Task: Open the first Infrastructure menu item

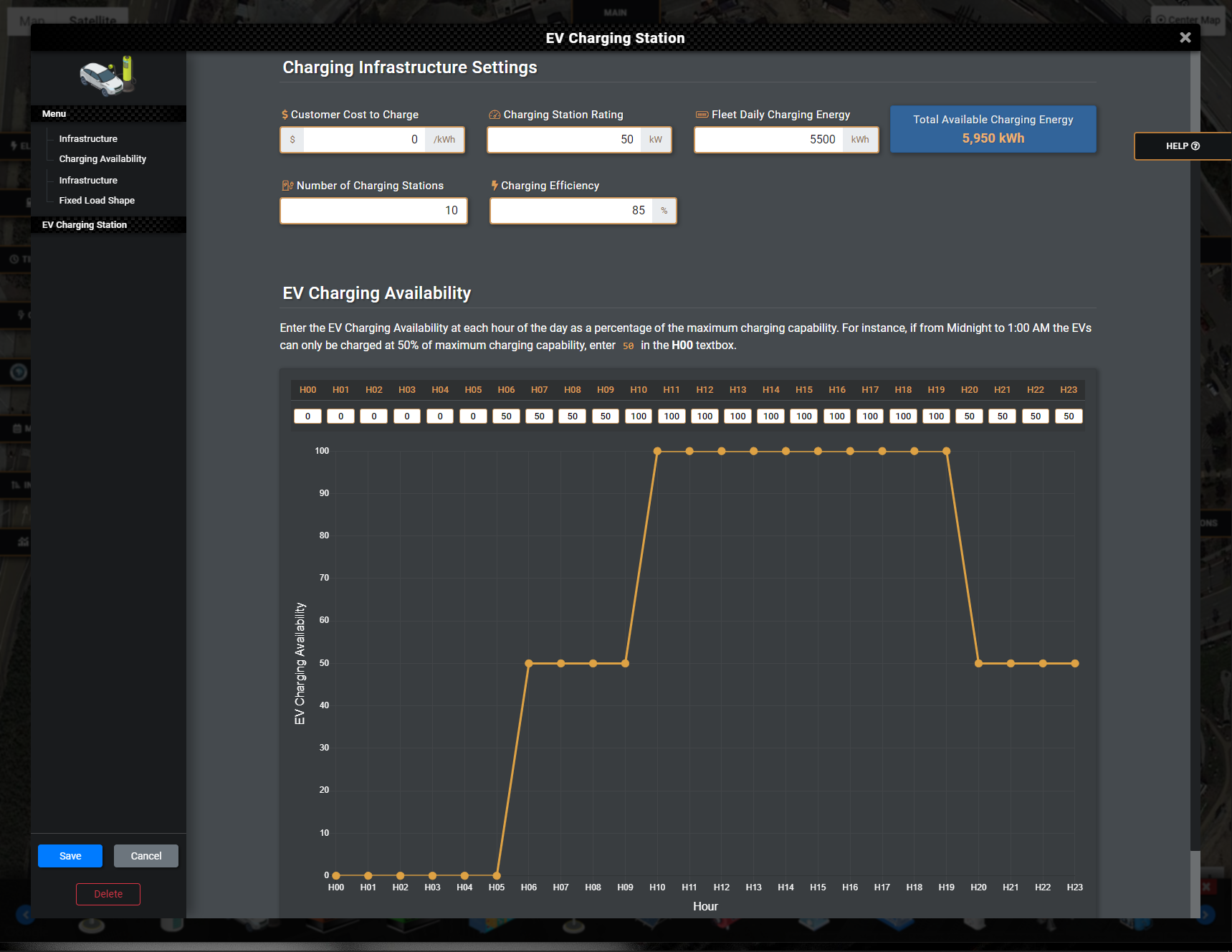Action: tap(88, 138)
